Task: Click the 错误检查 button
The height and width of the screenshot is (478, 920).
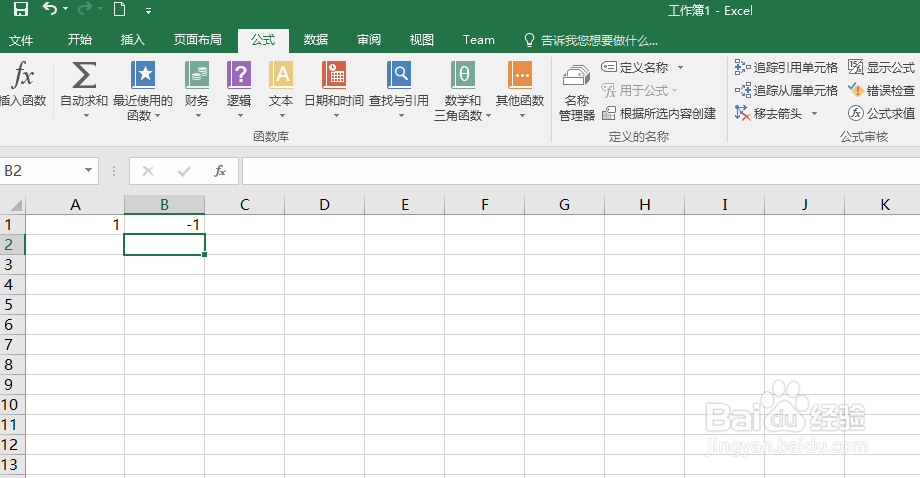Action: click(x=881, y=90)
